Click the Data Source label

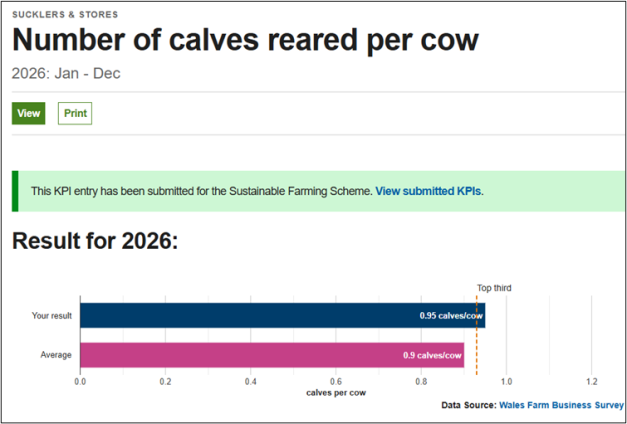point(468,405)
